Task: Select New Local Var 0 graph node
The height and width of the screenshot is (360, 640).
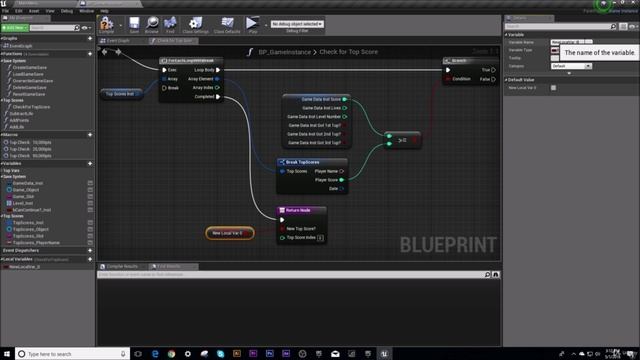Action: pyautogui.click(x=230, y=233)
